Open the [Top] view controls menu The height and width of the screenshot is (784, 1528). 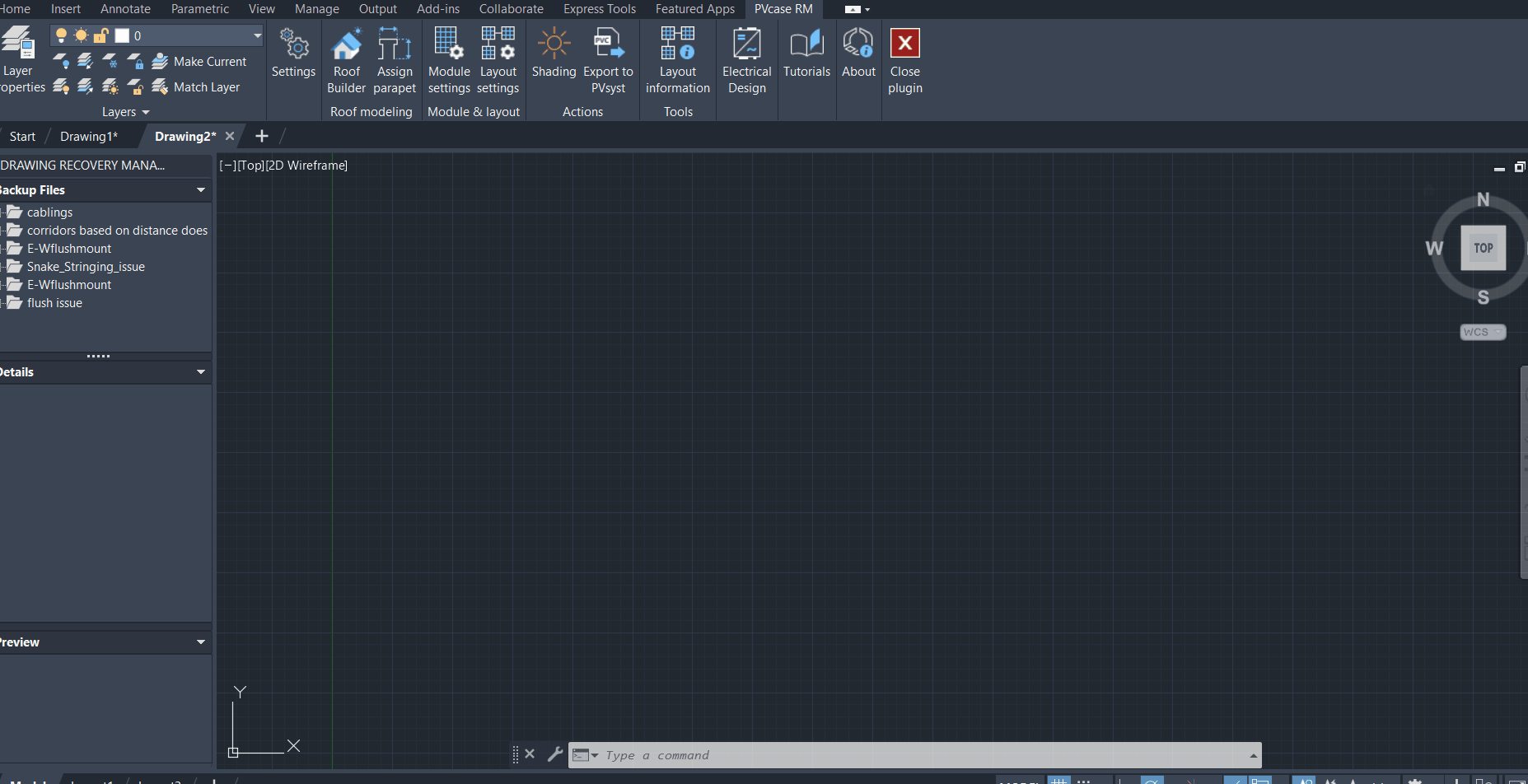[x=251, y=166]
